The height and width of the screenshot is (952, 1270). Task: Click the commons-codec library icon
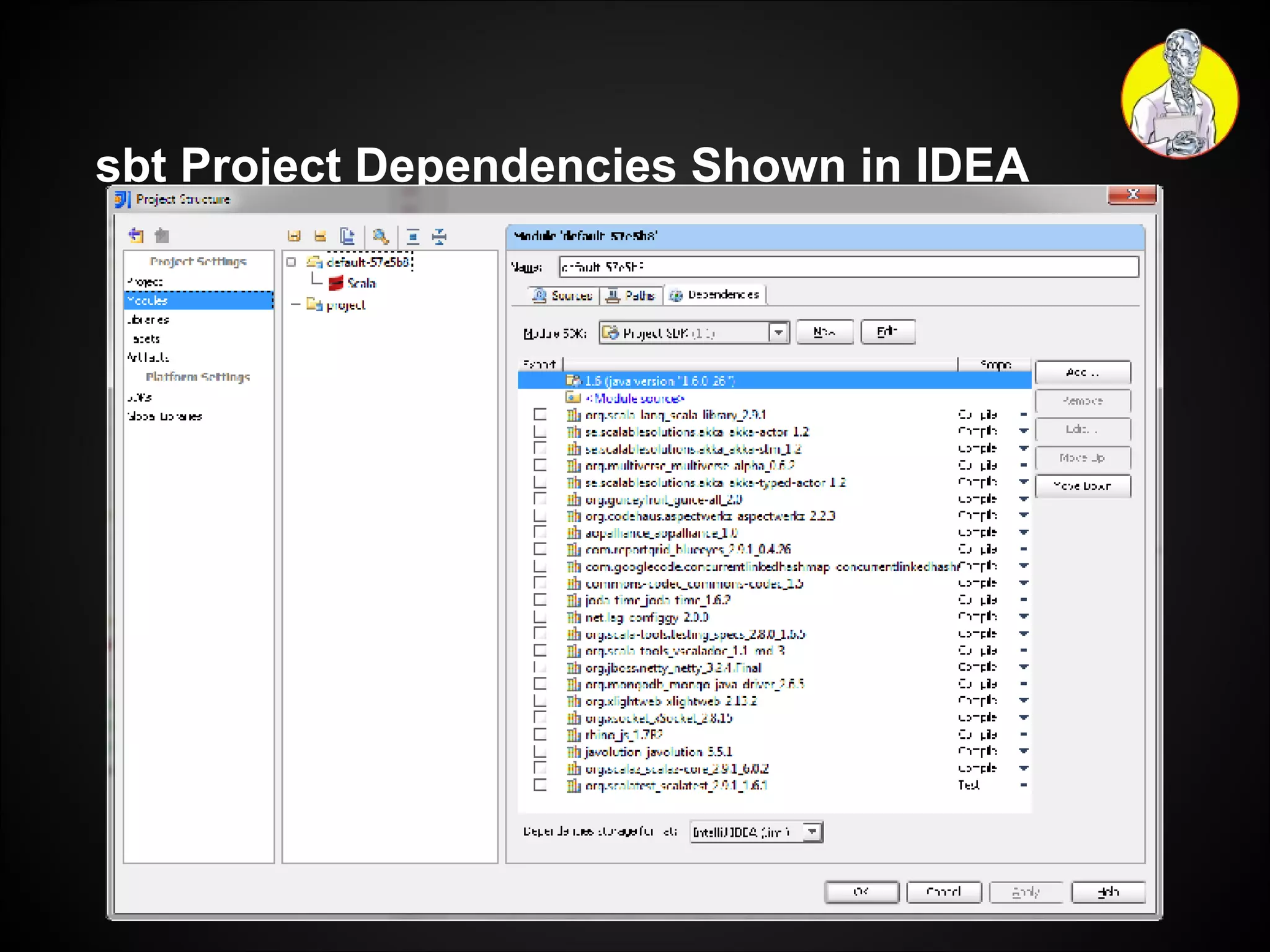coord(574,583)
